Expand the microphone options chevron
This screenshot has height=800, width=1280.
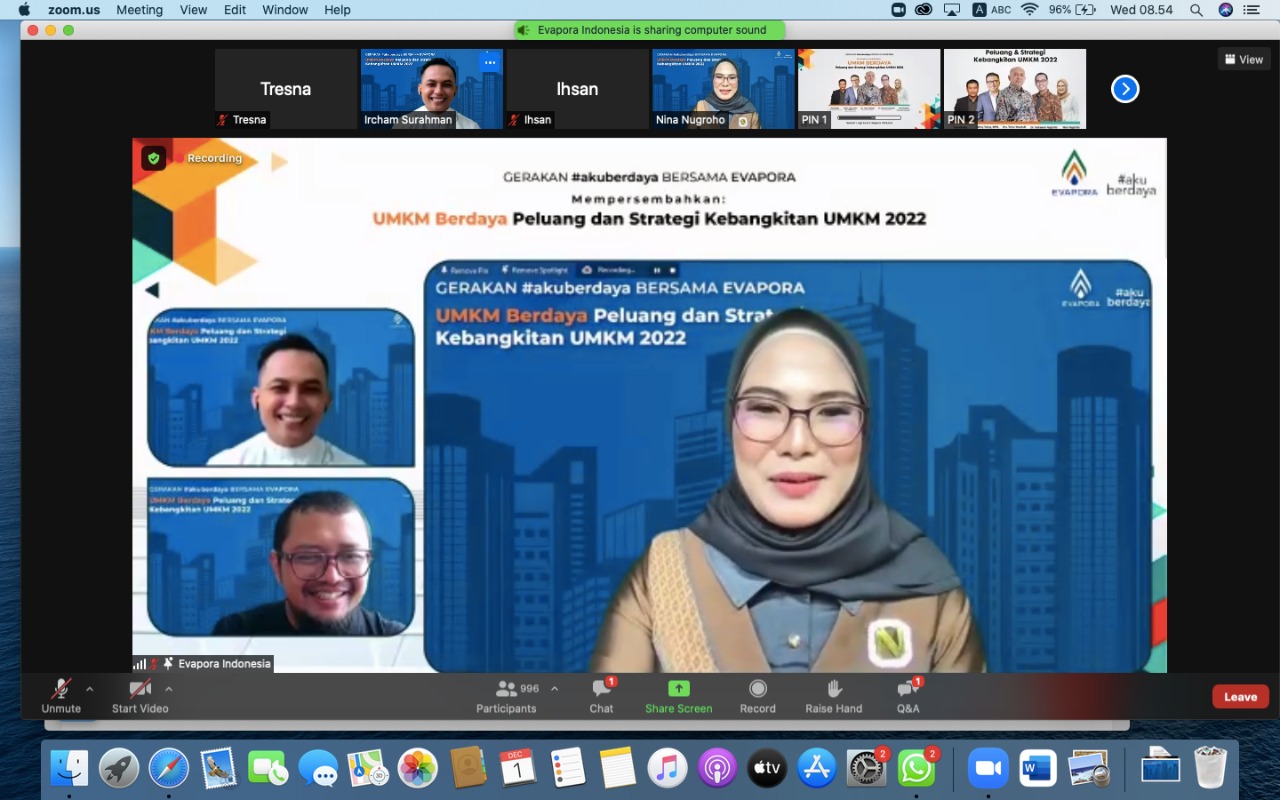point(88,690)
